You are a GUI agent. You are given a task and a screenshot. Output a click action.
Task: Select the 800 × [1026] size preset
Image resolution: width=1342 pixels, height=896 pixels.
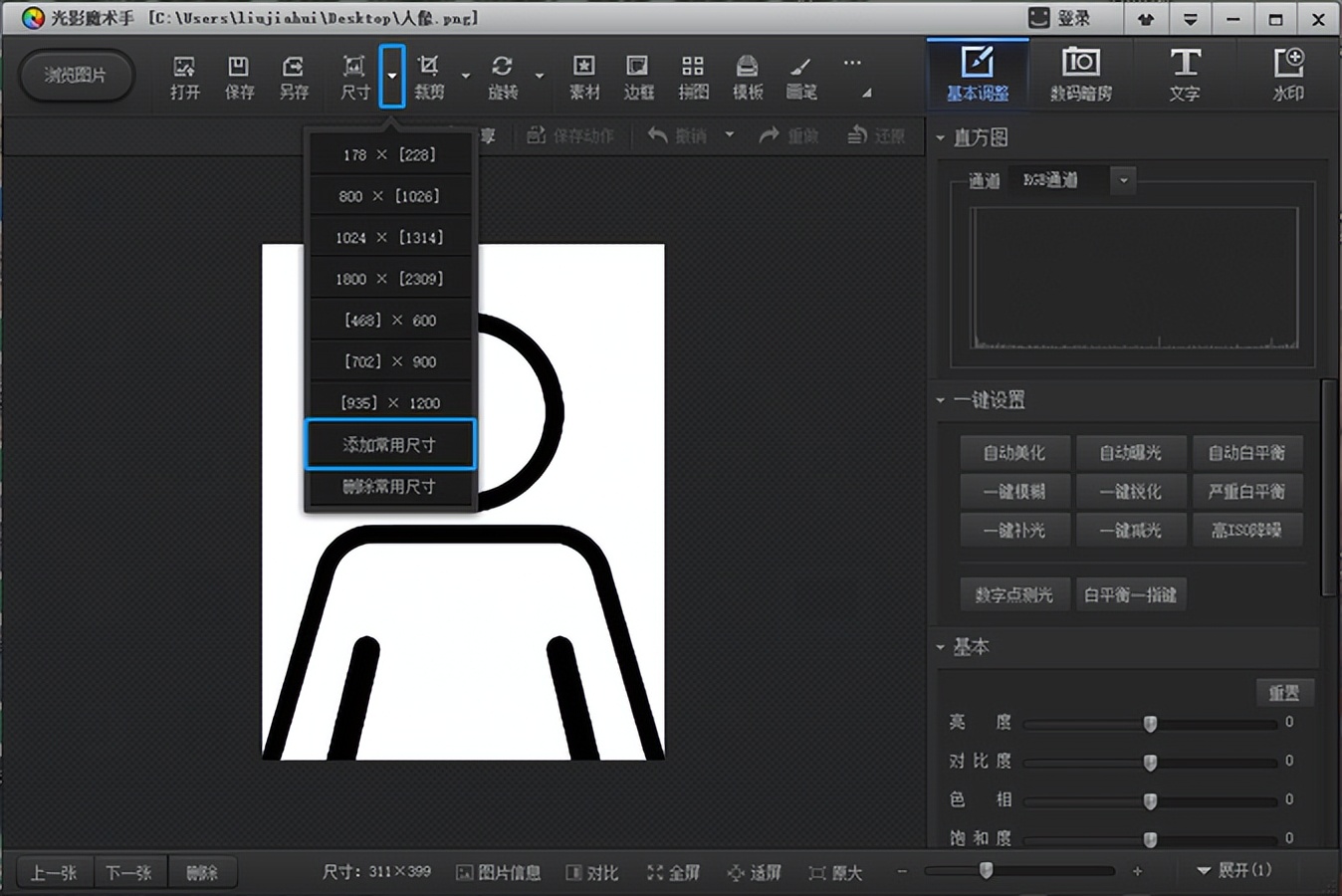(389, 196)
